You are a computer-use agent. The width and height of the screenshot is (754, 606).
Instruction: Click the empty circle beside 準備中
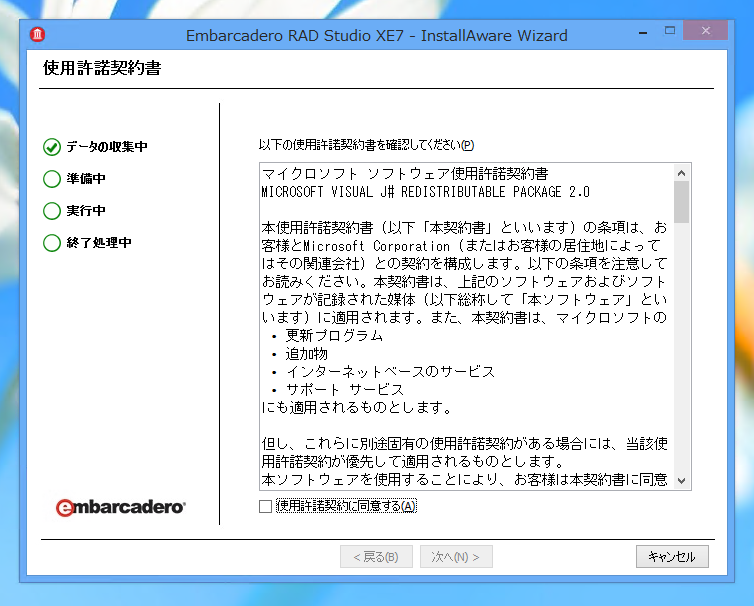coord(52,179)
